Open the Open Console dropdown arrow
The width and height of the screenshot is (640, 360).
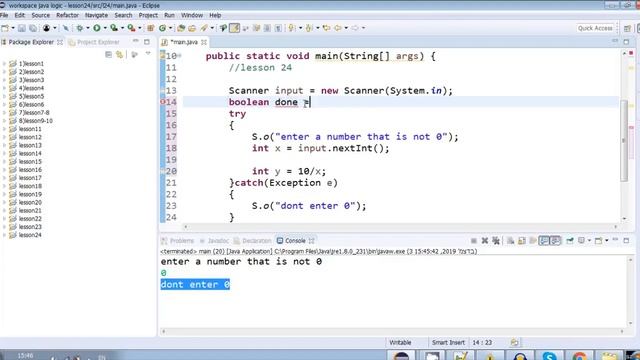pyautogui.click(x=607, y=240)
